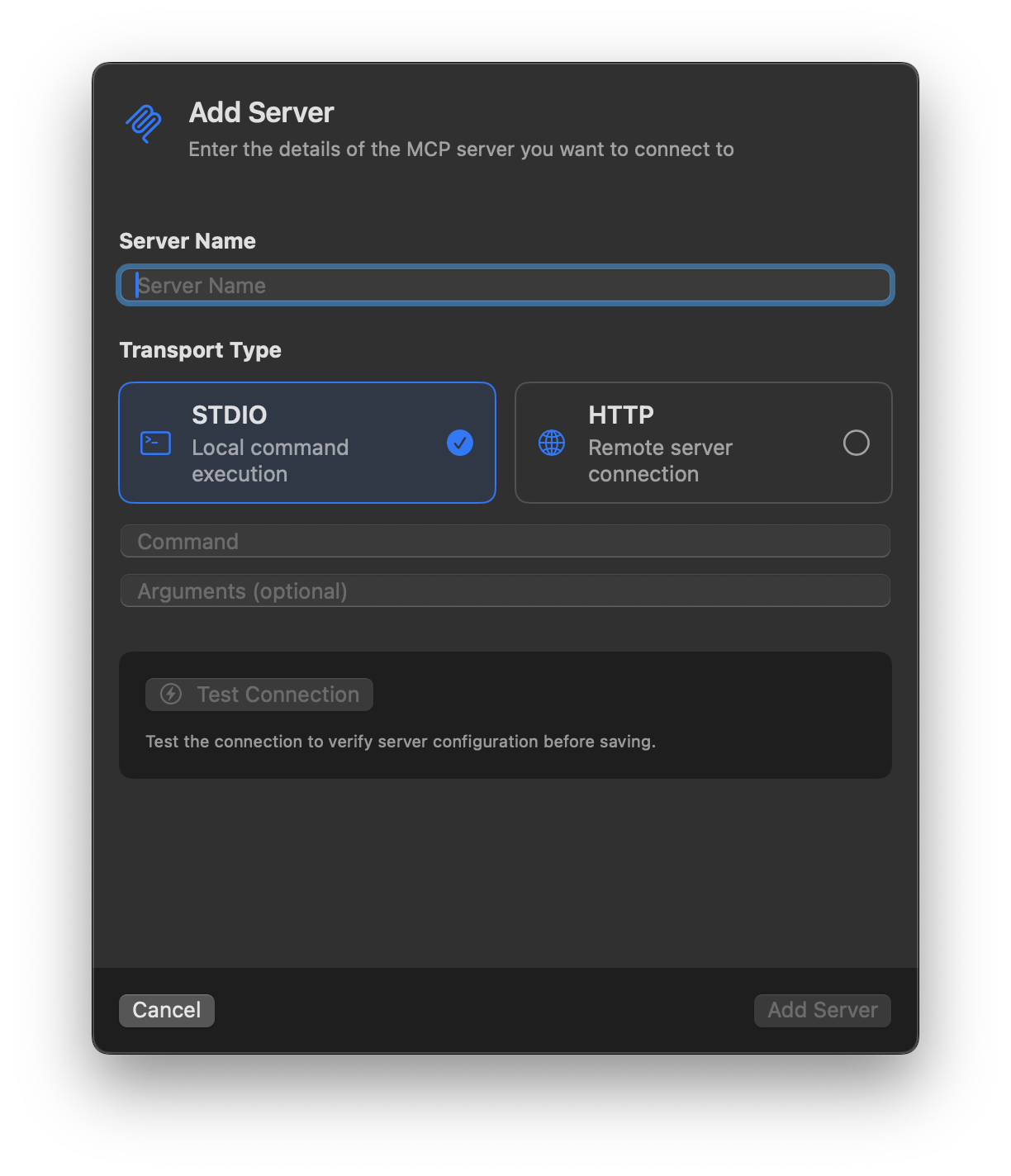Click the "Add Server" dialog heading
The image size is (1011, 1176).
coord(262,112)
